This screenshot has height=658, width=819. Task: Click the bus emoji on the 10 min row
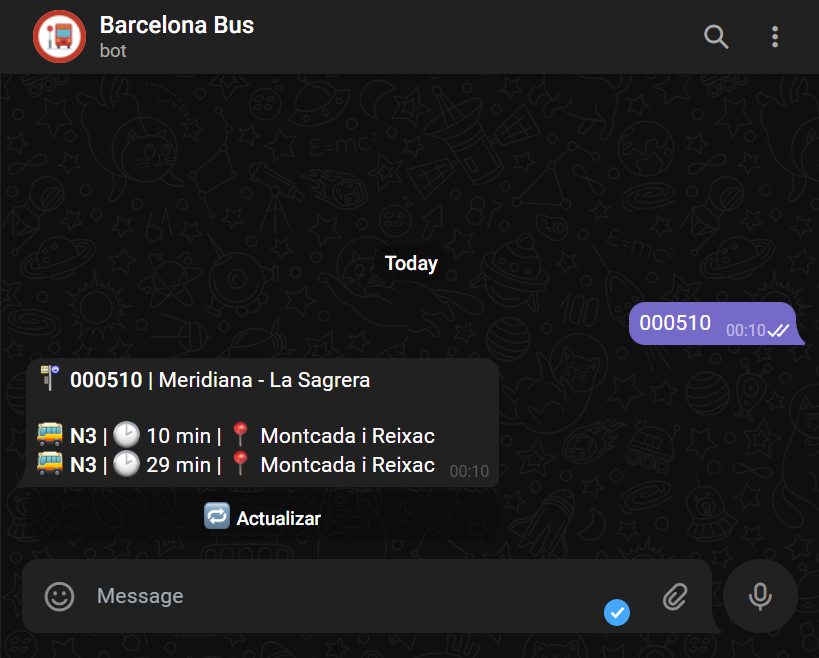pyautogui.click(x=50, y=435)
